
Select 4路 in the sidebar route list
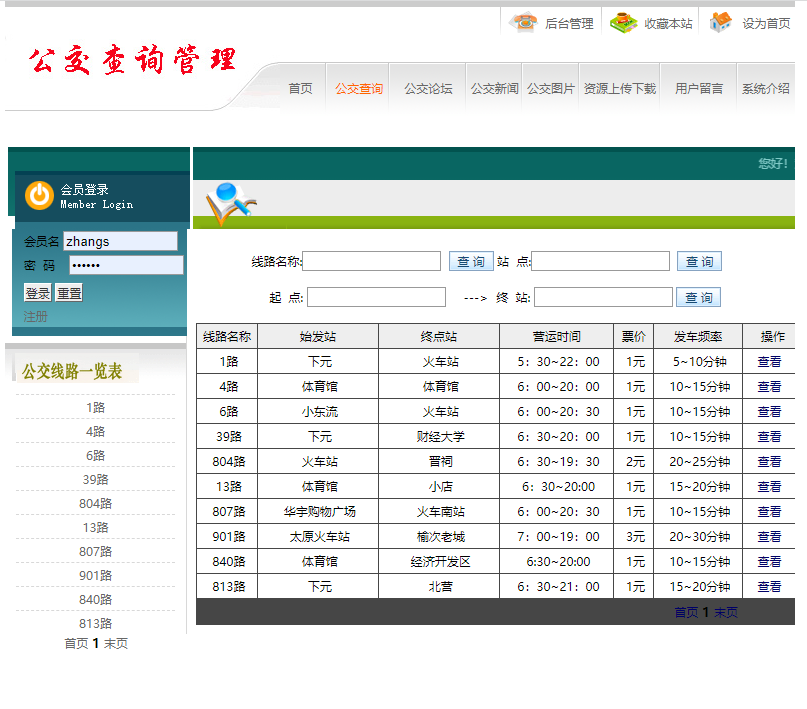point(96,432)
